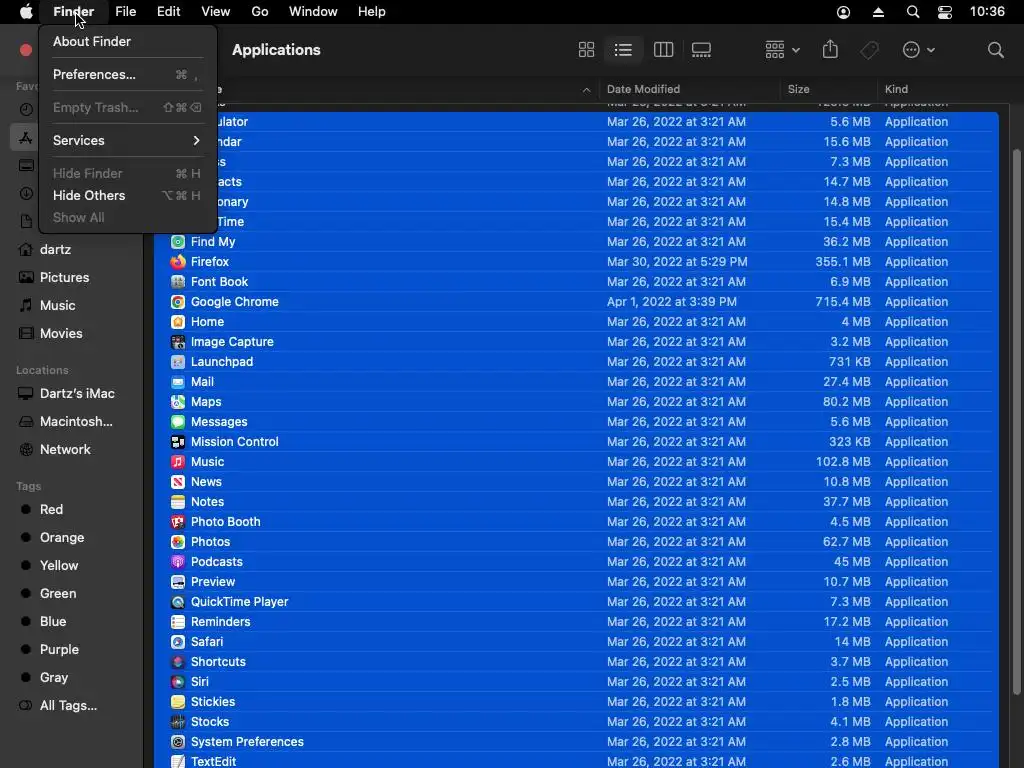Open Control Center in menu bar

pyautogui.click(x=945, y=12)
